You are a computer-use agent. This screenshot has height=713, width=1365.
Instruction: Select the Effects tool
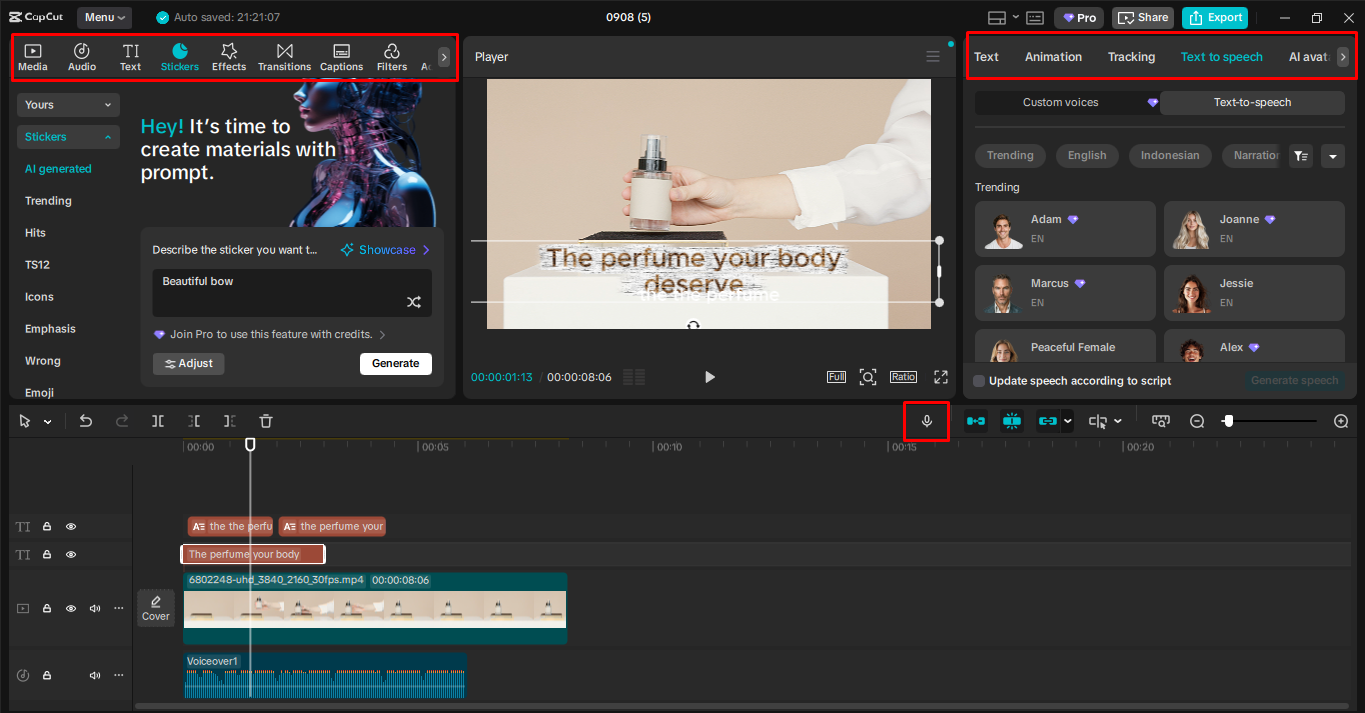coord(229,56)
